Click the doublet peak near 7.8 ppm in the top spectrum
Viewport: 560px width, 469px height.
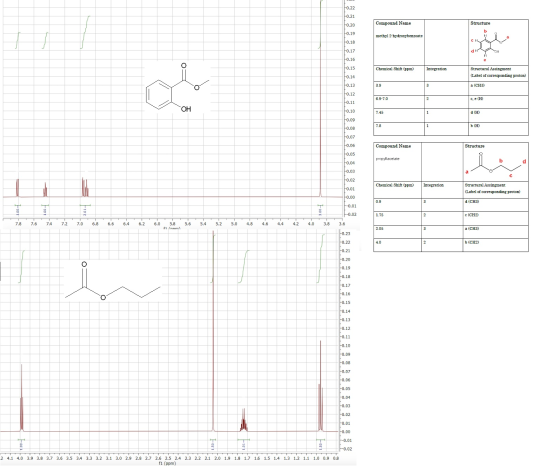(x=18, y=188)
